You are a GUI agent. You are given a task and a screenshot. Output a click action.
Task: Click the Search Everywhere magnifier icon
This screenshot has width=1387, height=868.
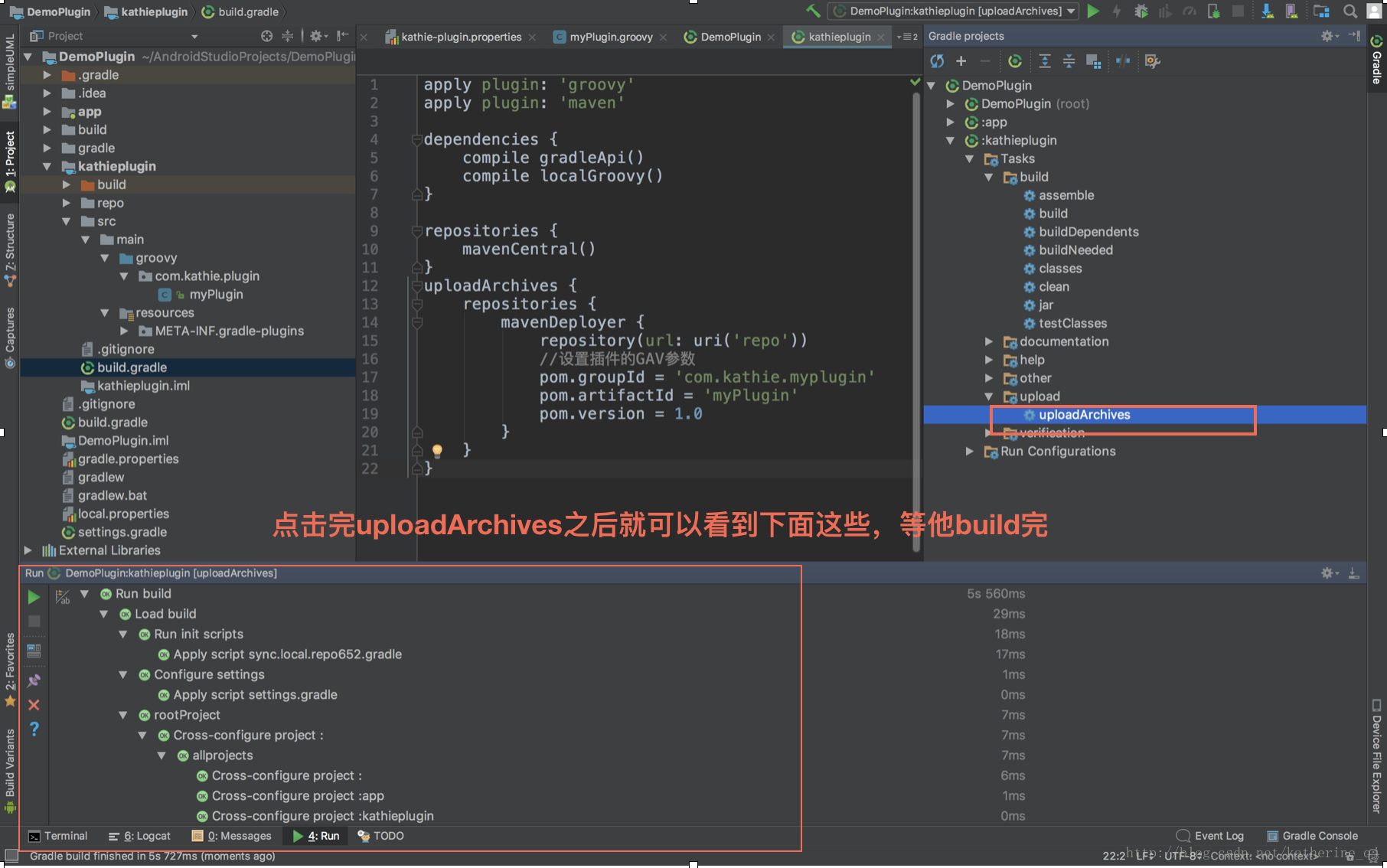(x=1350, y=11)
